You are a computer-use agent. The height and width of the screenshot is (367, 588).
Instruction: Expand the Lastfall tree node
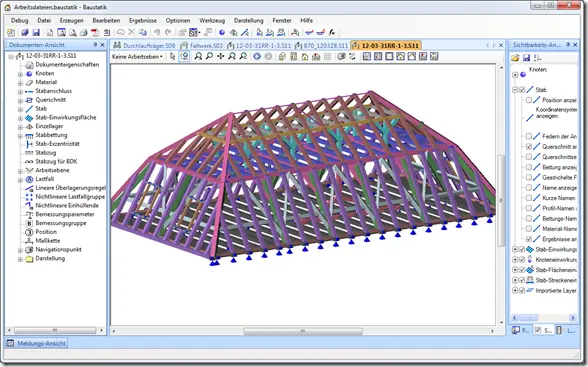point(20,180)
